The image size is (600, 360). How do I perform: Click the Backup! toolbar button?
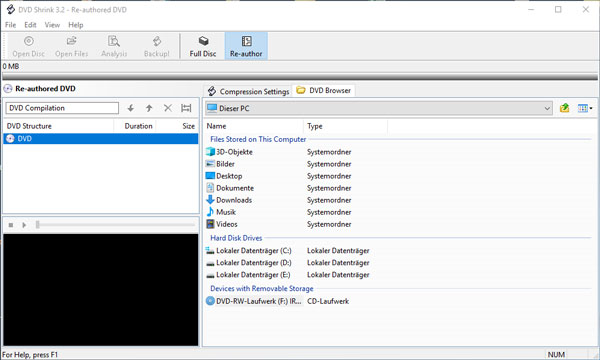157,46
